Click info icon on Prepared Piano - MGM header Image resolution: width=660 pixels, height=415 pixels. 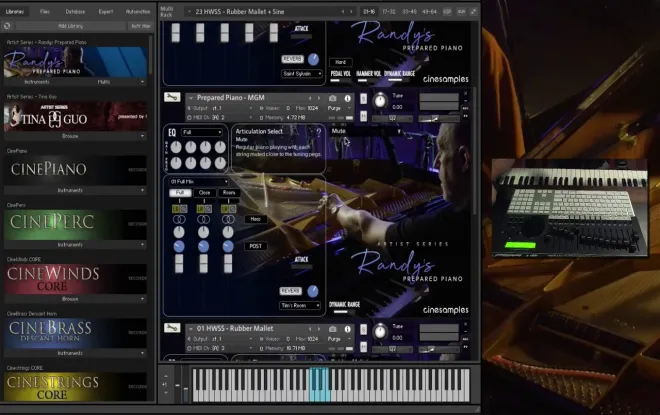click(x=348, y=98)
